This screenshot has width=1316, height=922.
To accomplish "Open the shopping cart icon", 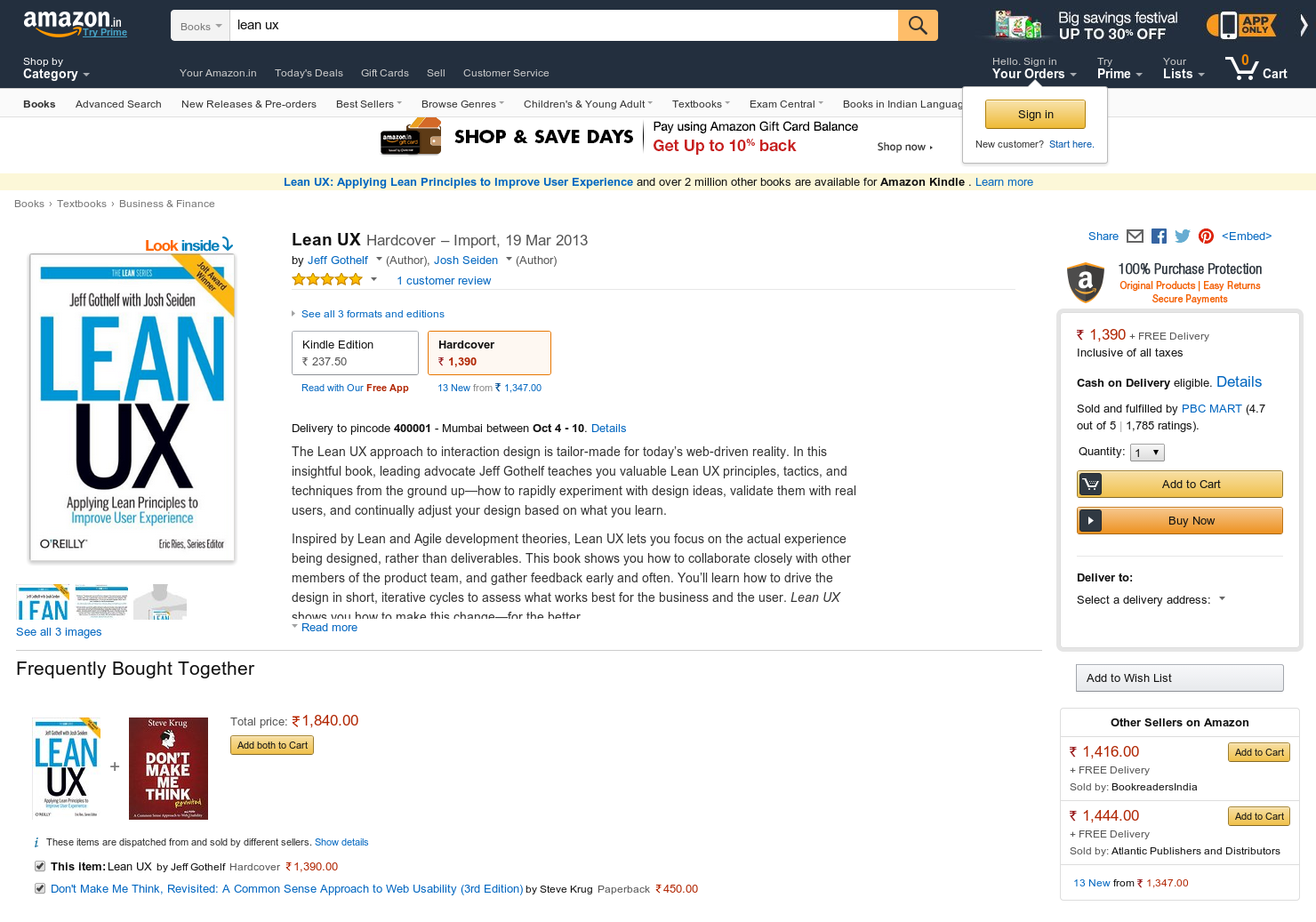I will click(x=1256, y=68).
